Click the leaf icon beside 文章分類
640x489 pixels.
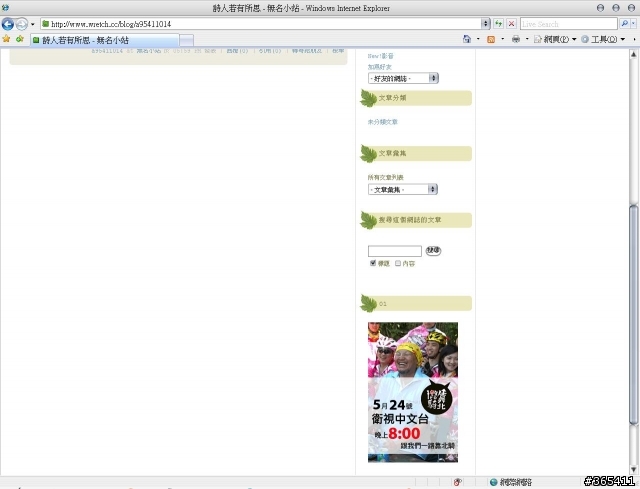(x=368, y=98)
